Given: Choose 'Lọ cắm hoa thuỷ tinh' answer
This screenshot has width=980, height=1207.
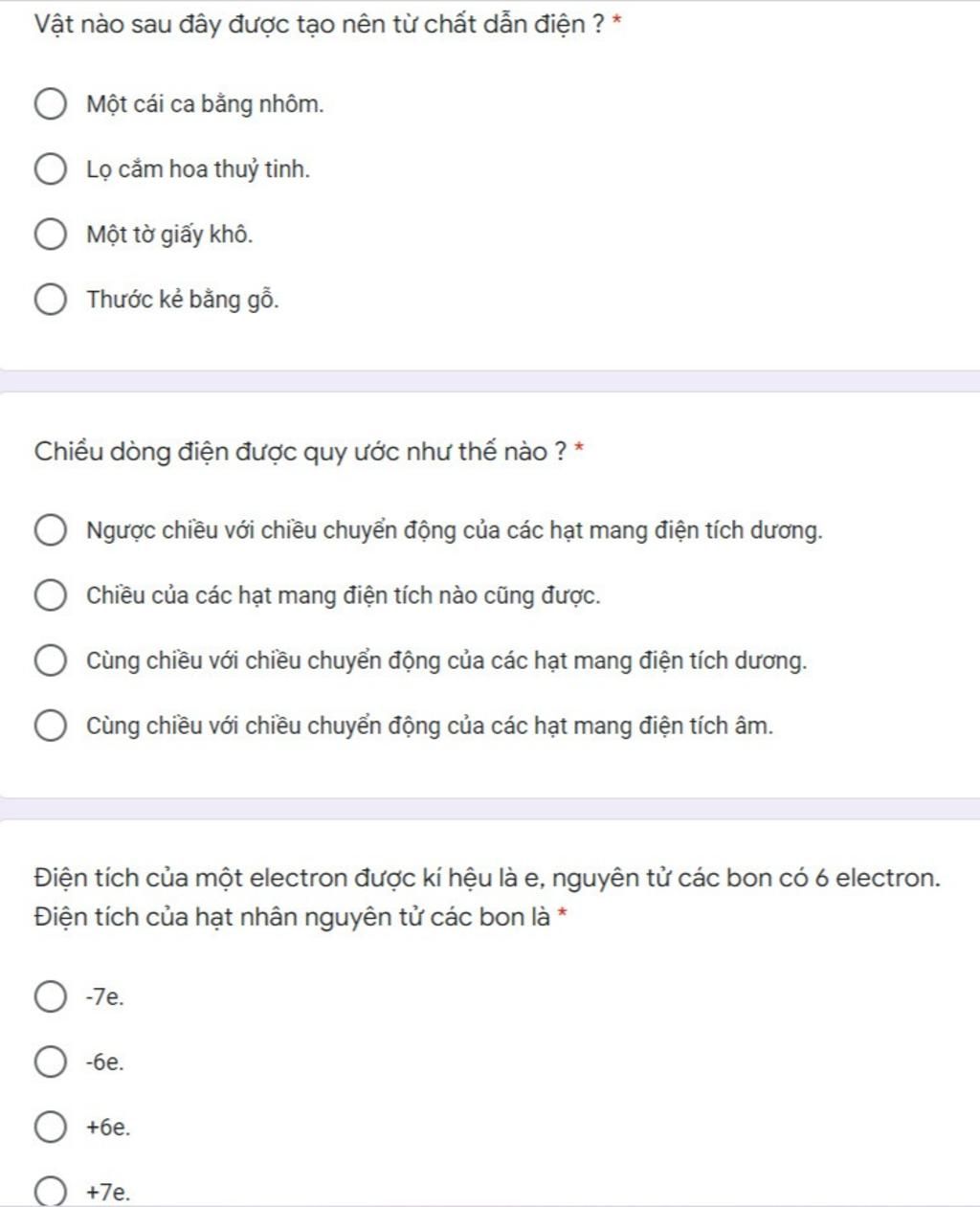Looking at the screenshot, I should [51, 169].
